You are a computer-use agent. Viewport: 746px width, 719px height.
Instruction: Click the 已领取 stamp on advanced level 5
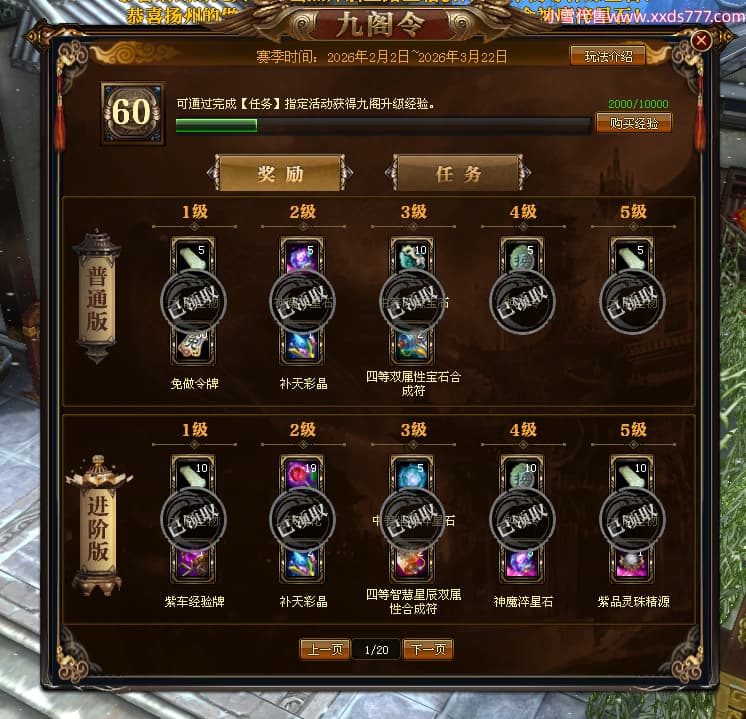point(632,520)
